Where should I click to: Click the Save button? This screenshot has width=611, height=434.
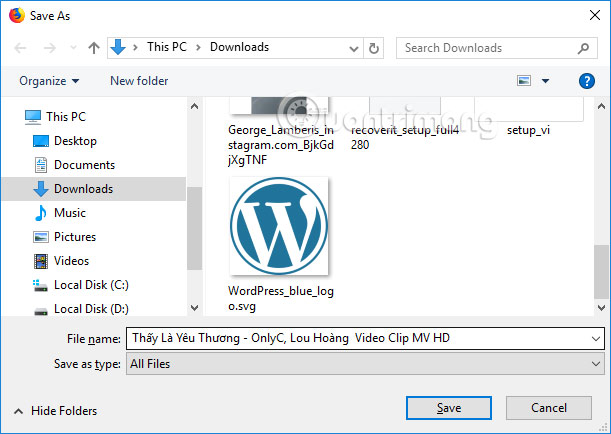point(449,408)
